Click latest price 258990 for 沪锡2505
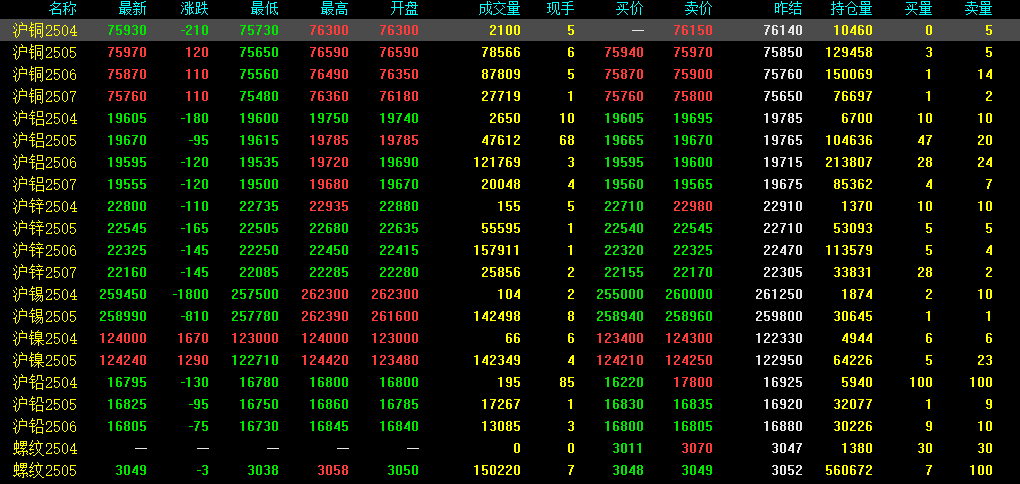Viewport: 1020px width, 484px height. click(x=124, y=317)
